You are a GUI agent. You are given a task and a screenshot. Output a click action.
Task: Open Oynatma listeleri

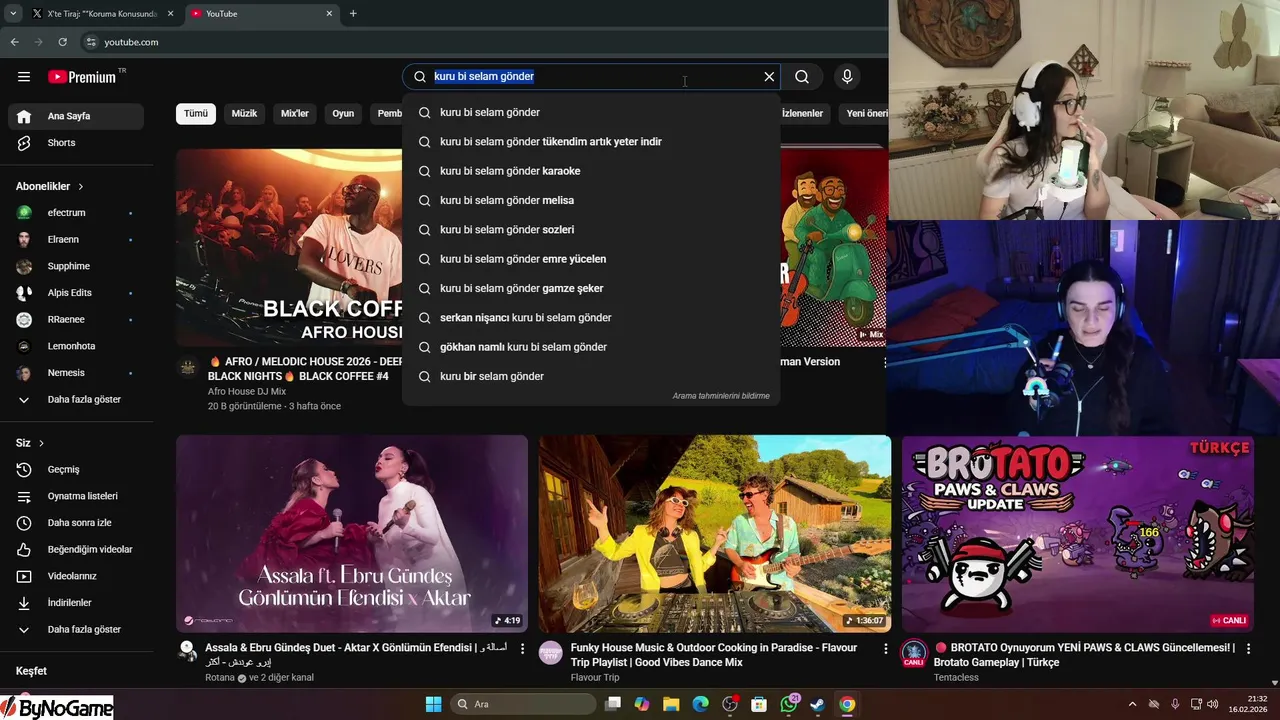[76, 496]
